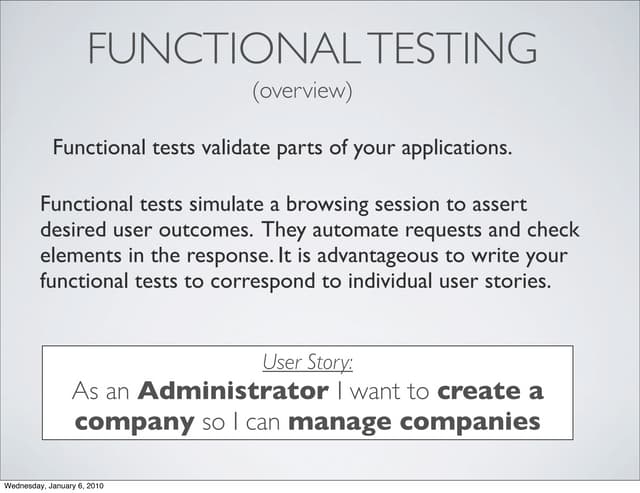Viewport: 640px width, 493px height.
Task: Click the bold word 'company' in the story box
Action: [x=134, y=422]
